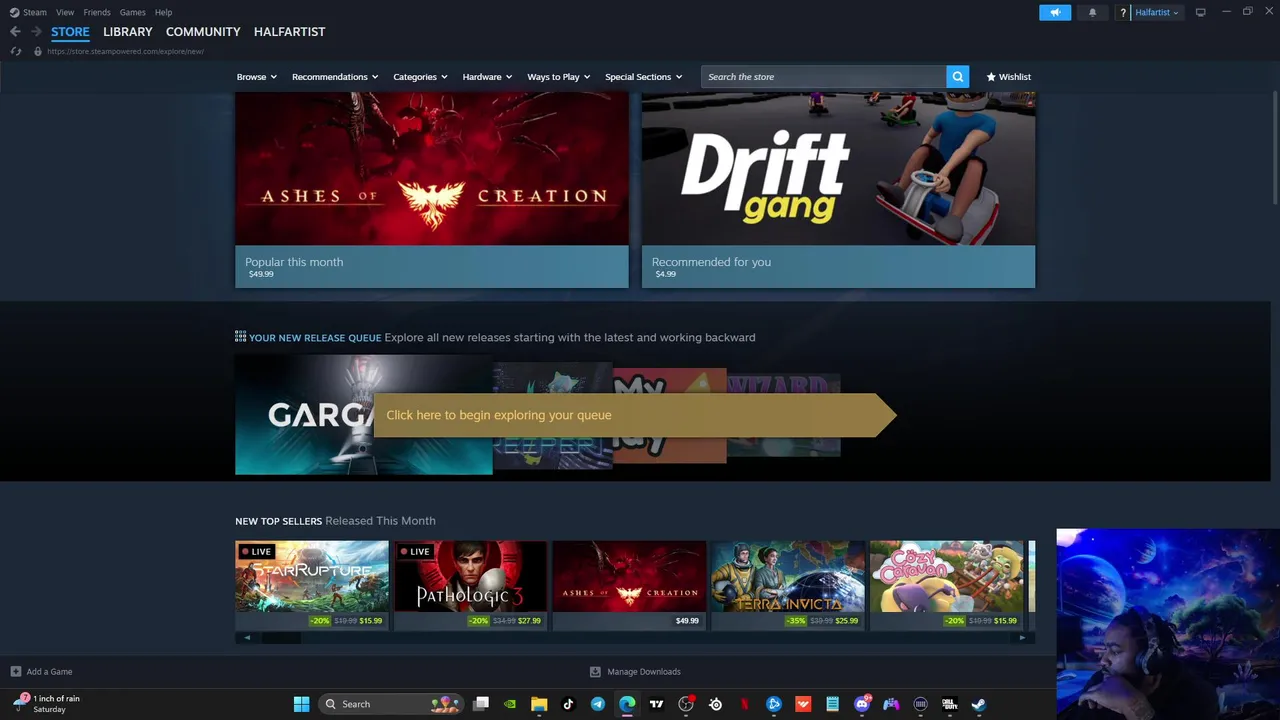The height and width of the screenshot is (720, 1280).
Task: Open TikTok from the taskbar
Action: (x=568, y=704)
